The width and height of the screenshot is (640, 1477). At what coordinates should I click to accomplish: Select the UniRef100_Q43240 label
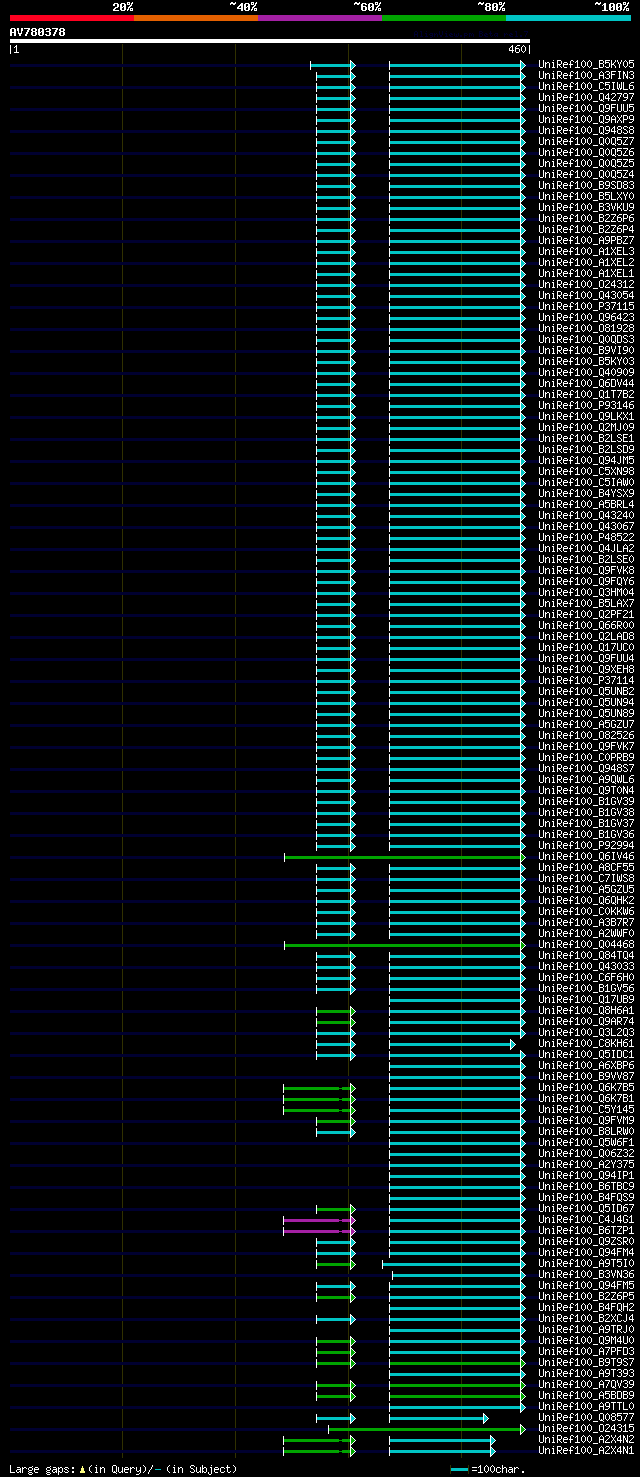(586, 515)
